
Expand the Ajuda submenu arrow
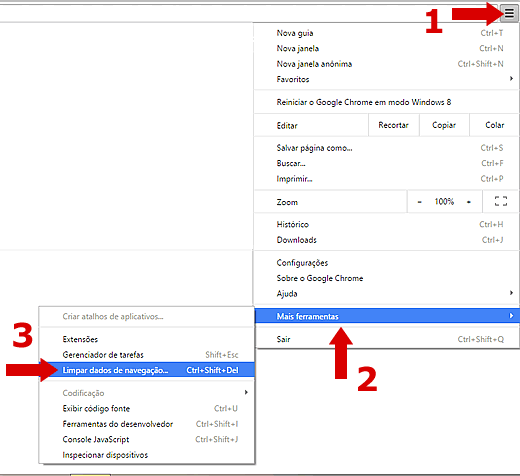511,293
